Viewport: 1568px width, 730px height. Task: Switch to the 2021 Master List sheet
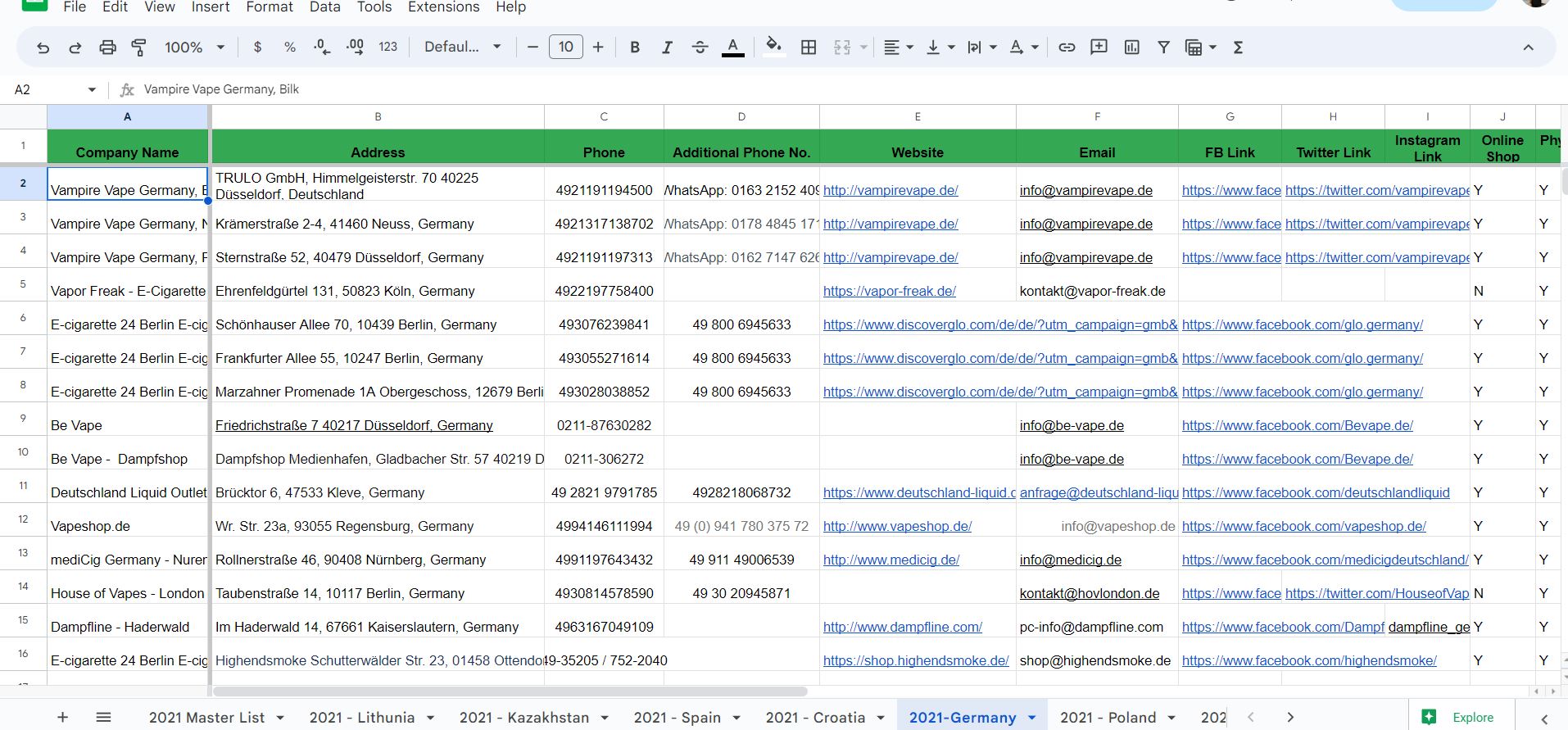tap(206, 718)
